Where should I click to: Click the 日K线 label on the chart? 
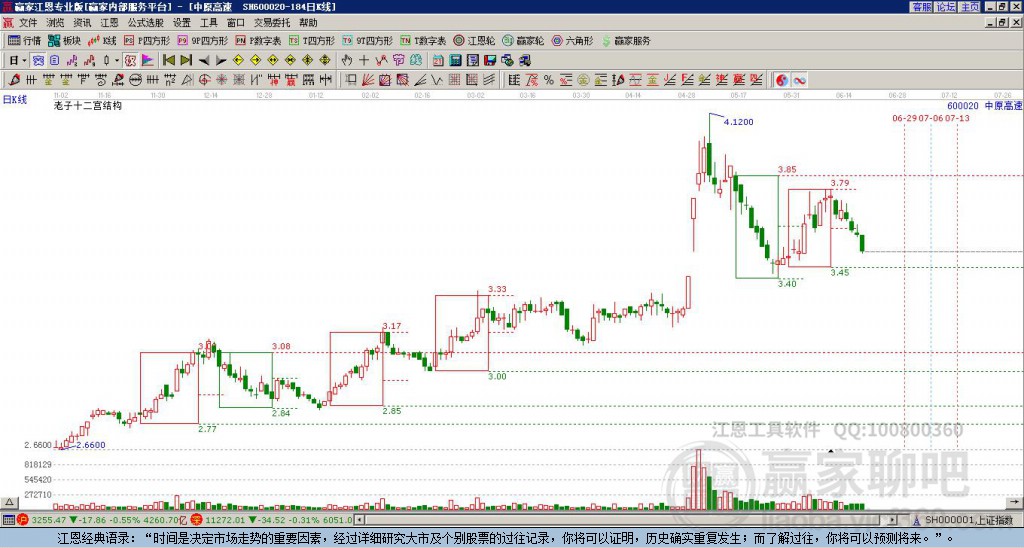tap(15, 100)
